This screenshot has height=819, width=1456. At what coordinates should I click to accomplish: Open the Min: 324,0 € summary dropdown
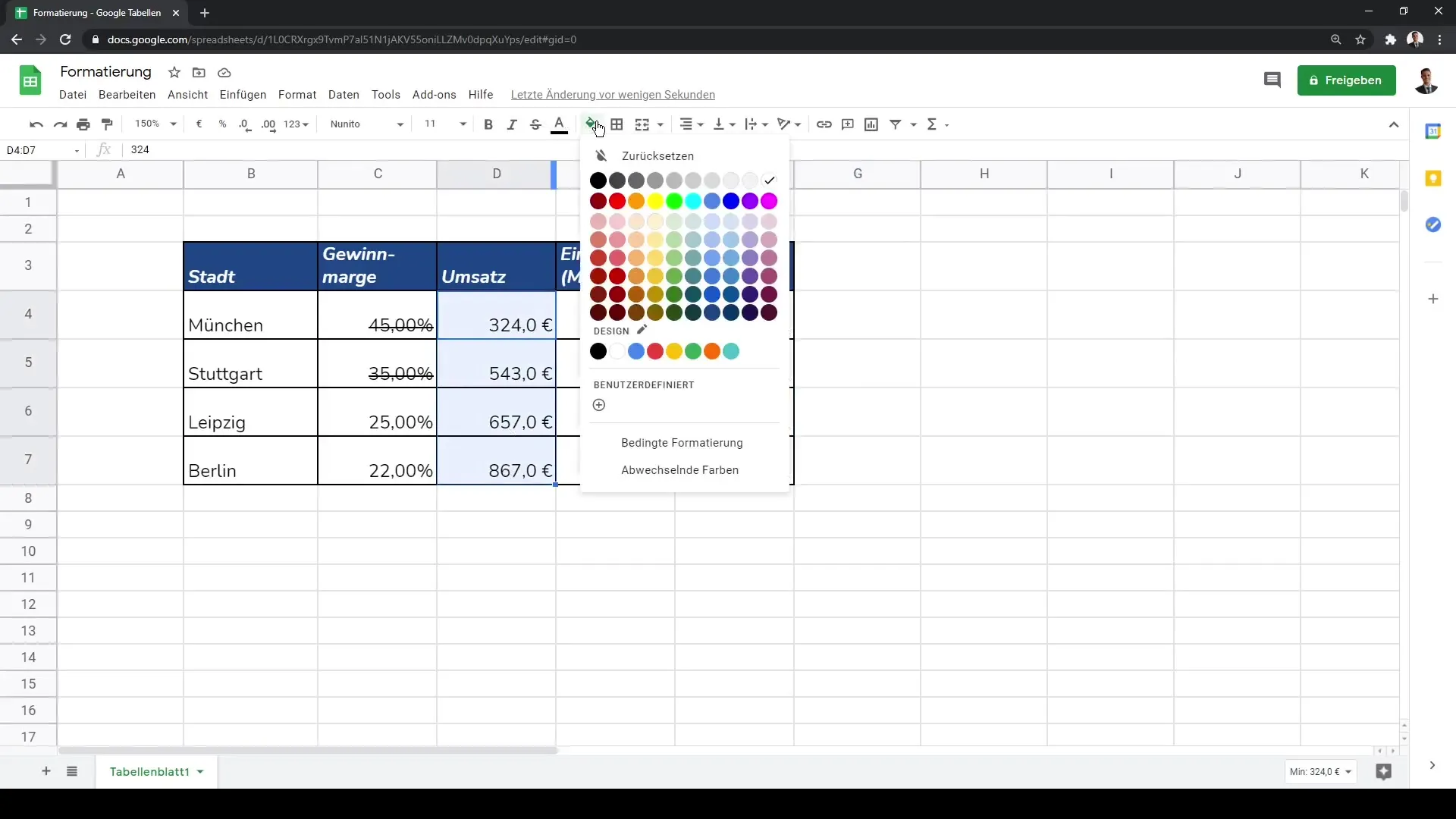pos(1320,772)
